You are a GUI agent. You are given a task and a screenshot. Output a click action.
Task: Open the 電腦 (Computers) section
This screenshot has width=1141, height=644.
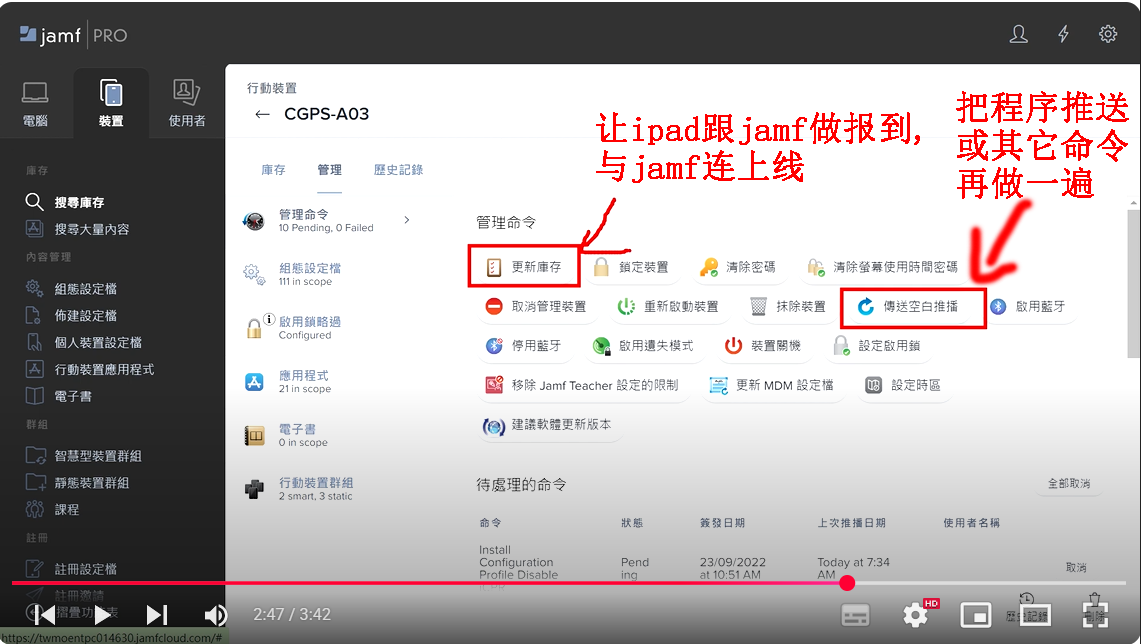pos(35,103)
